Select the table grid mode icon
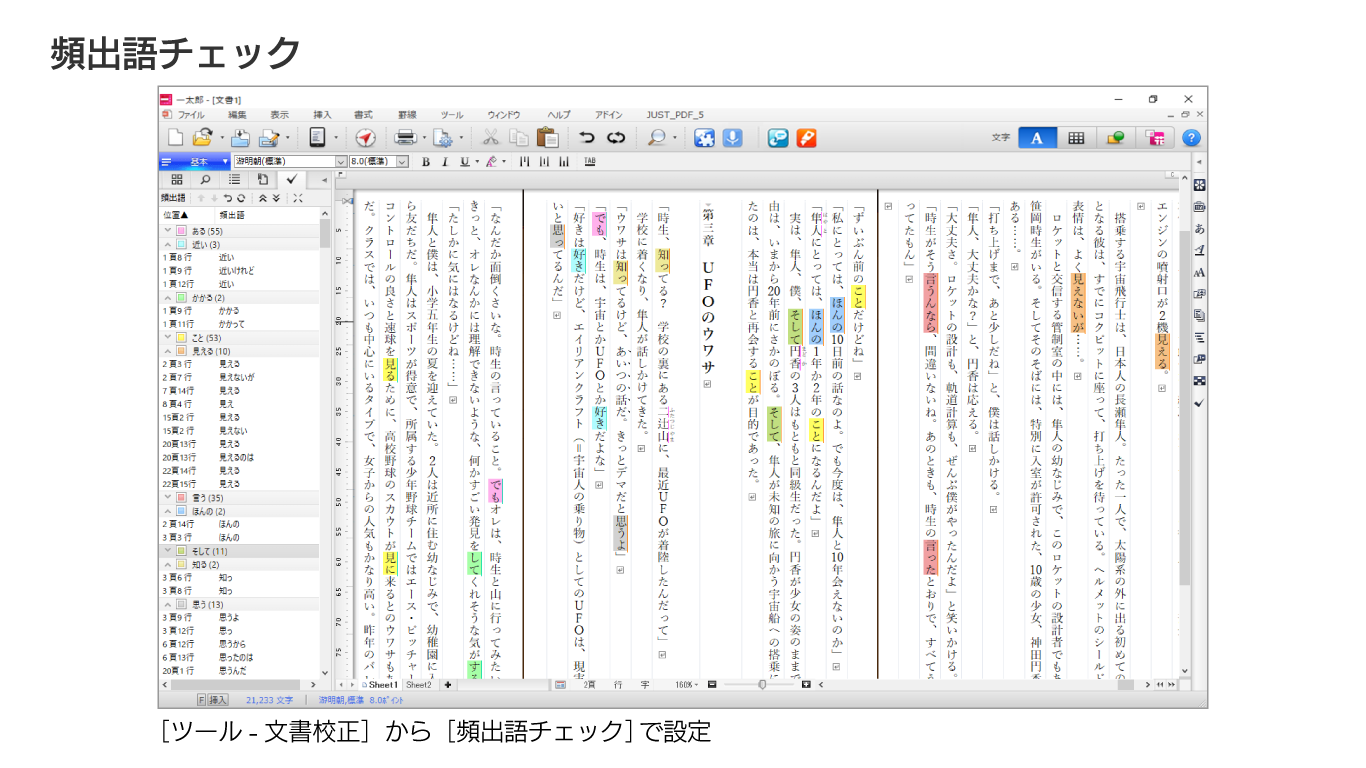This screenshot has width=1366, height=768. (x=1076, y=138)
